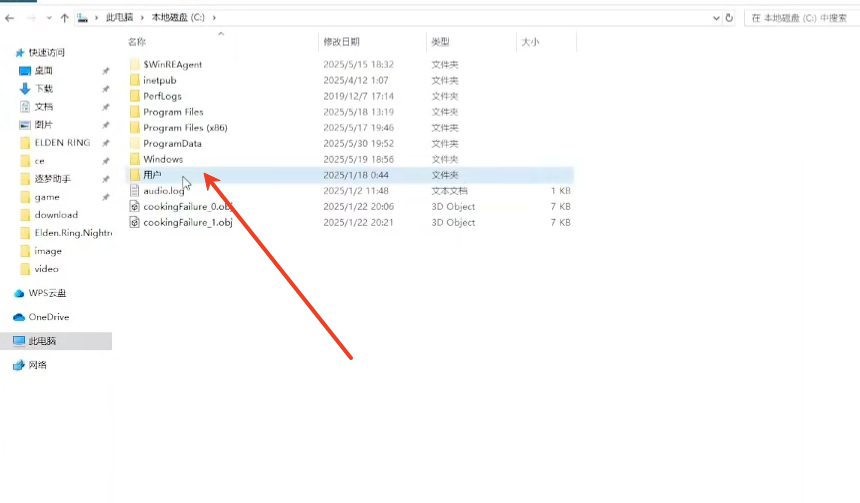Select 网络 in the navigation pane
The height and width of the screenshot is (503, 860).
(38, 365)
